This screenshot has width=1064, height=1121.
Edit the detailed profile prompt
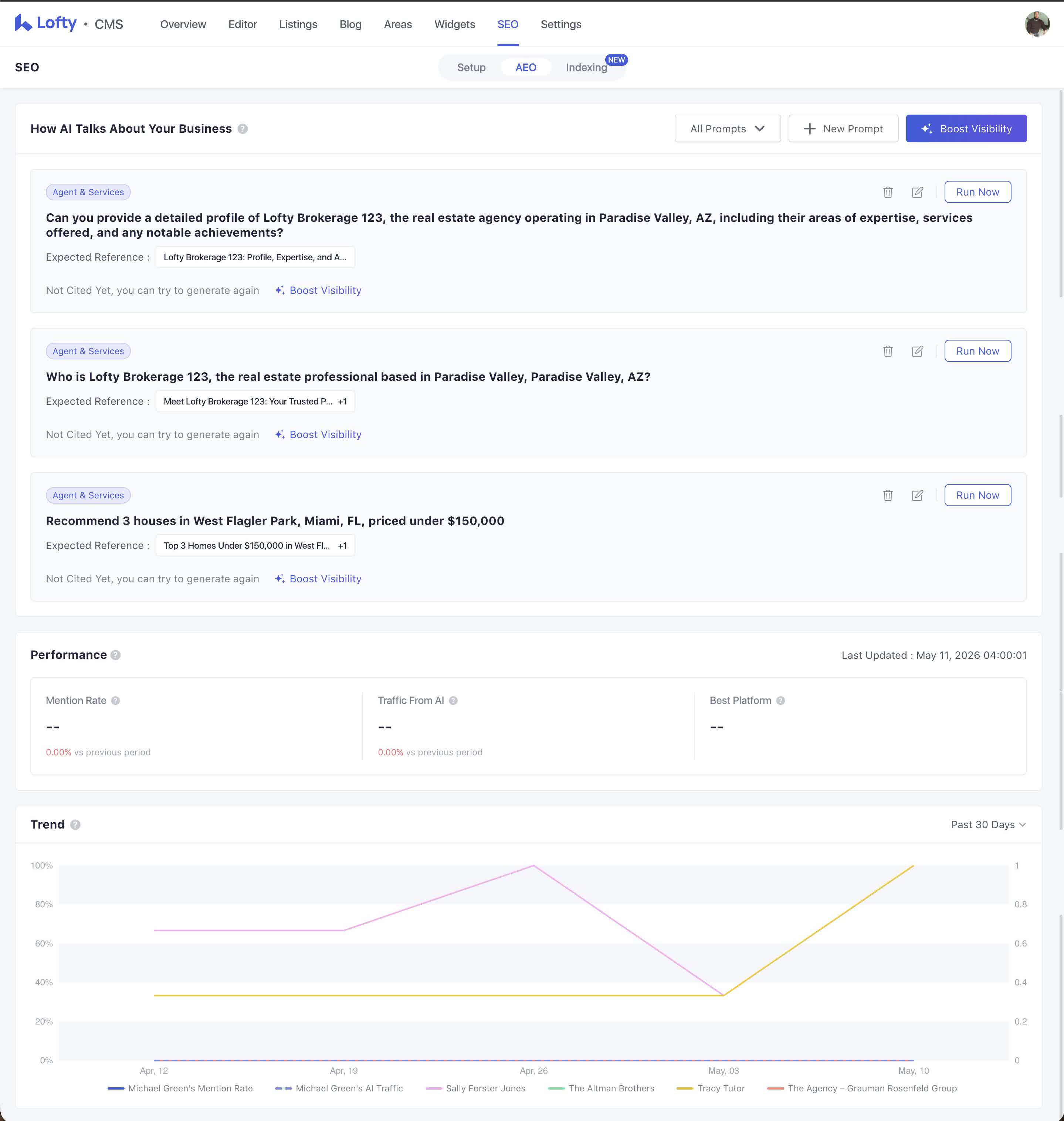(x=917, y=192)
